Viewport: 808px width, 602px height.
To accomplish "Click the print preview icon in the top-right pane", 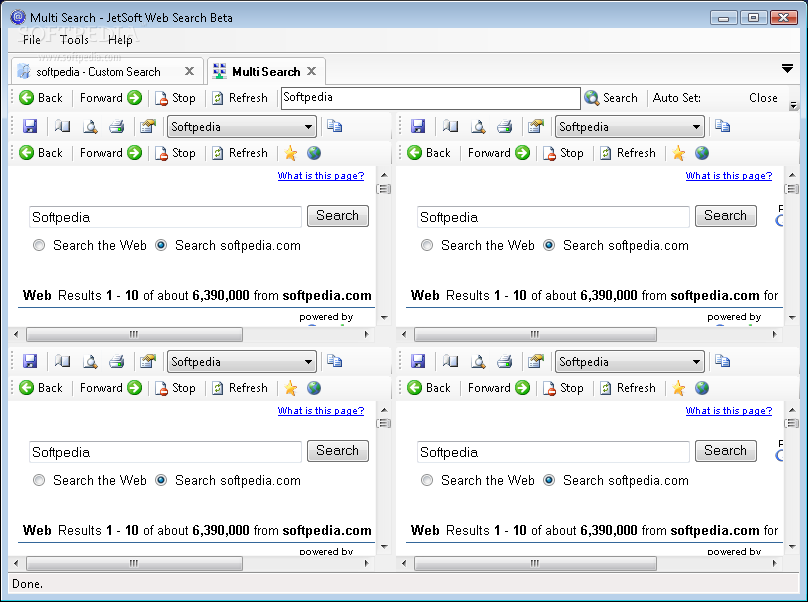I will [x=478, y=126].
